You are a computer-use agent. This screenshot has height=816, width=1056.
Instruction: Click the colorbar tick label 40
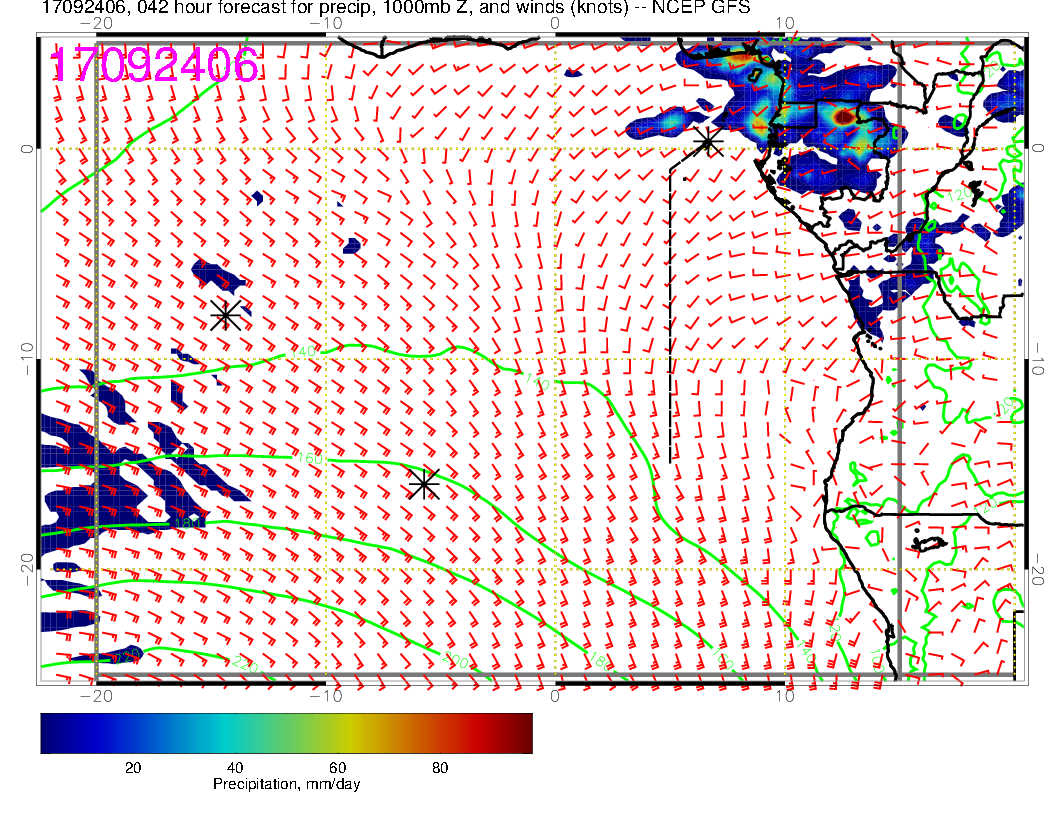(x=234, y=768)
